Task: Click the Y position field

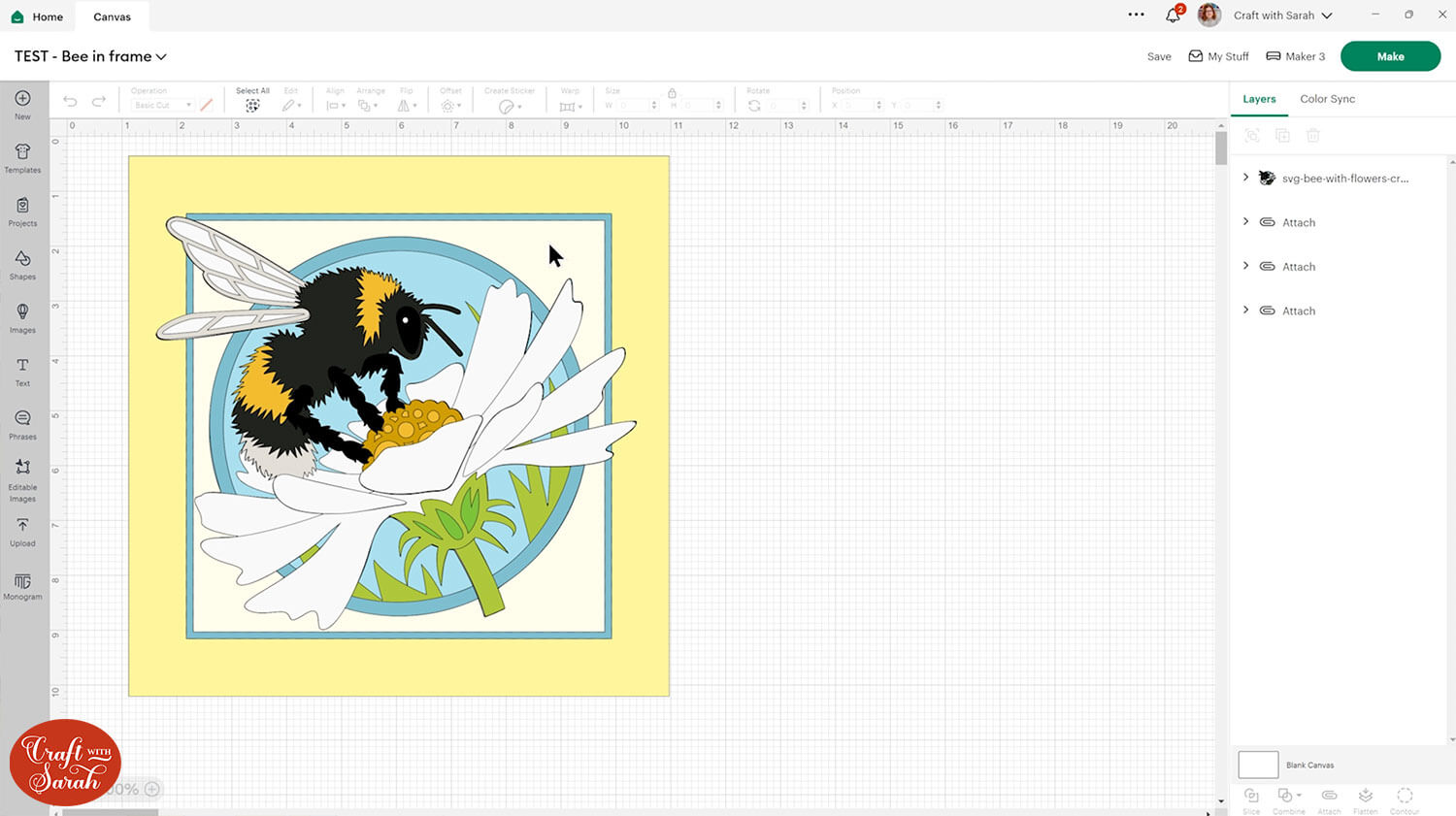Action: pyautogui.click(x=921, y=106)
